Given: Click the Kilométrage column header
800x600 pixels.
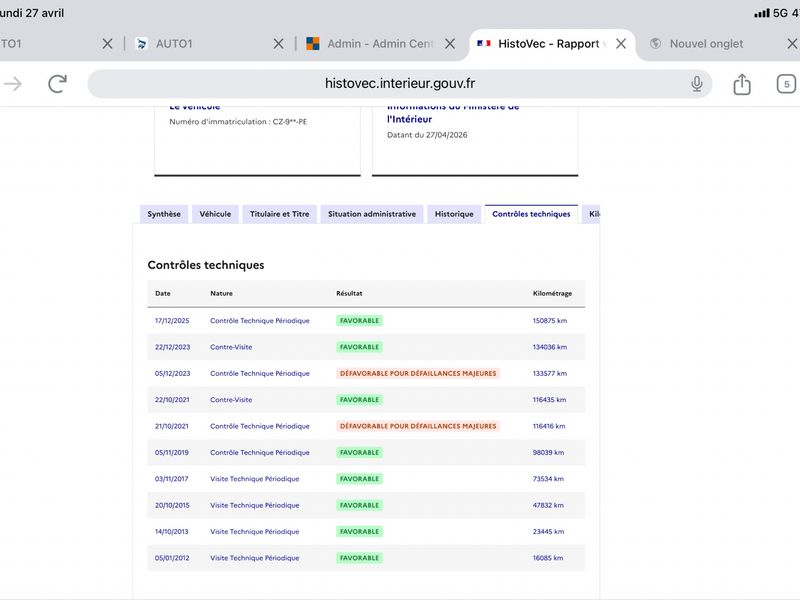Looking at the screenshot, I should click(552, 293).
